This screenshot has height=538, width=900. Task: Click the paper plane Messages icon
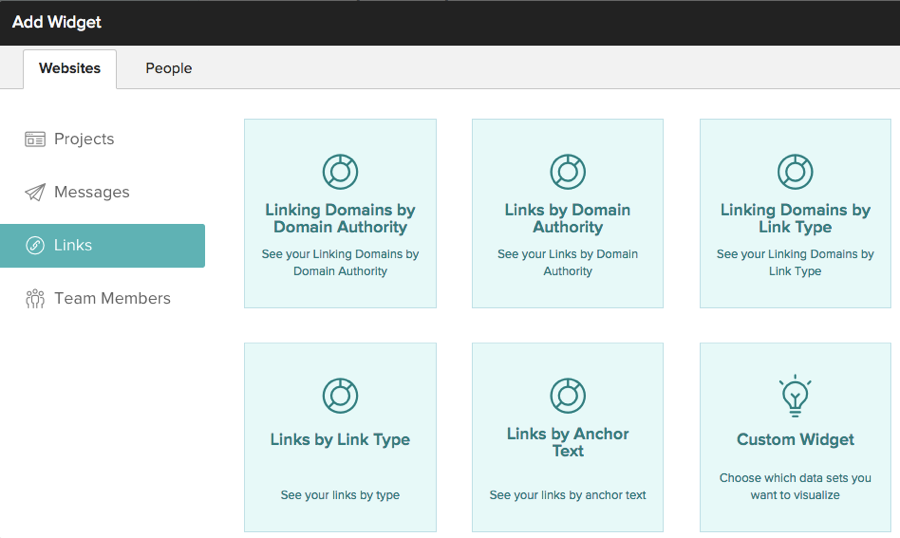point(35,192)
